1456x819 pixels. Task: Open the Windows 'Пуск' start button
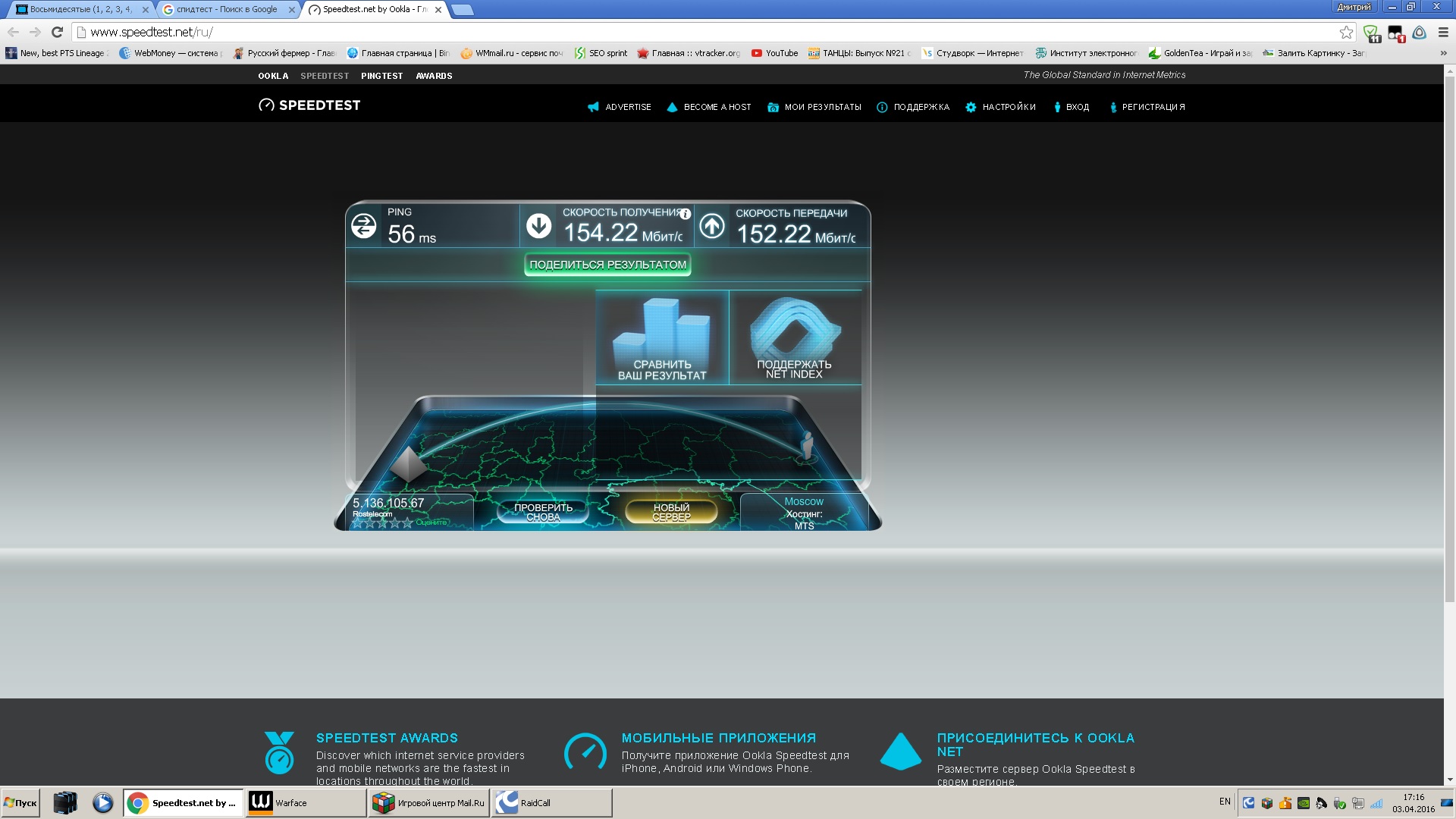20,802
